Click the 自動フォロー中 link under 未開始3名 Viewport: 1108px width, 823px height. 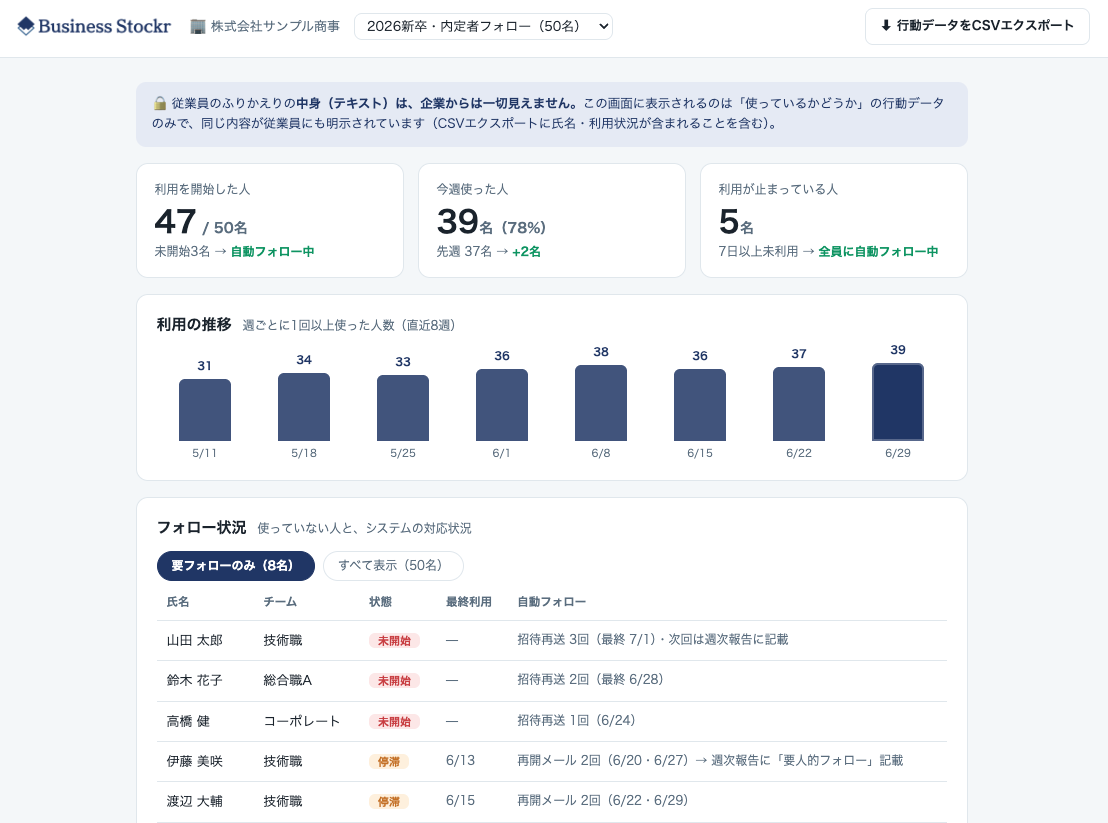(x=273, y=251)
